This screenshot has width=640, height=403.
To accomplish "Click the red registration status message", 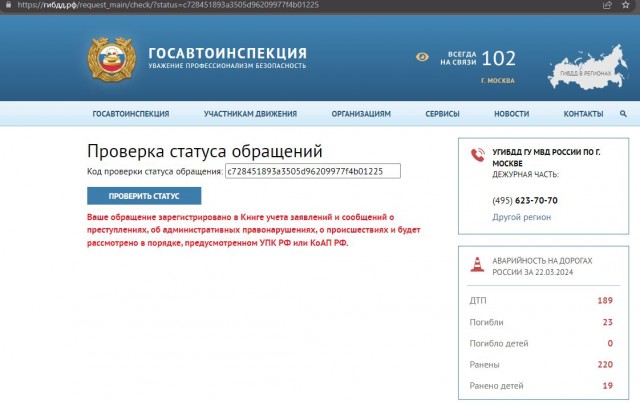I will pos(253,230).
